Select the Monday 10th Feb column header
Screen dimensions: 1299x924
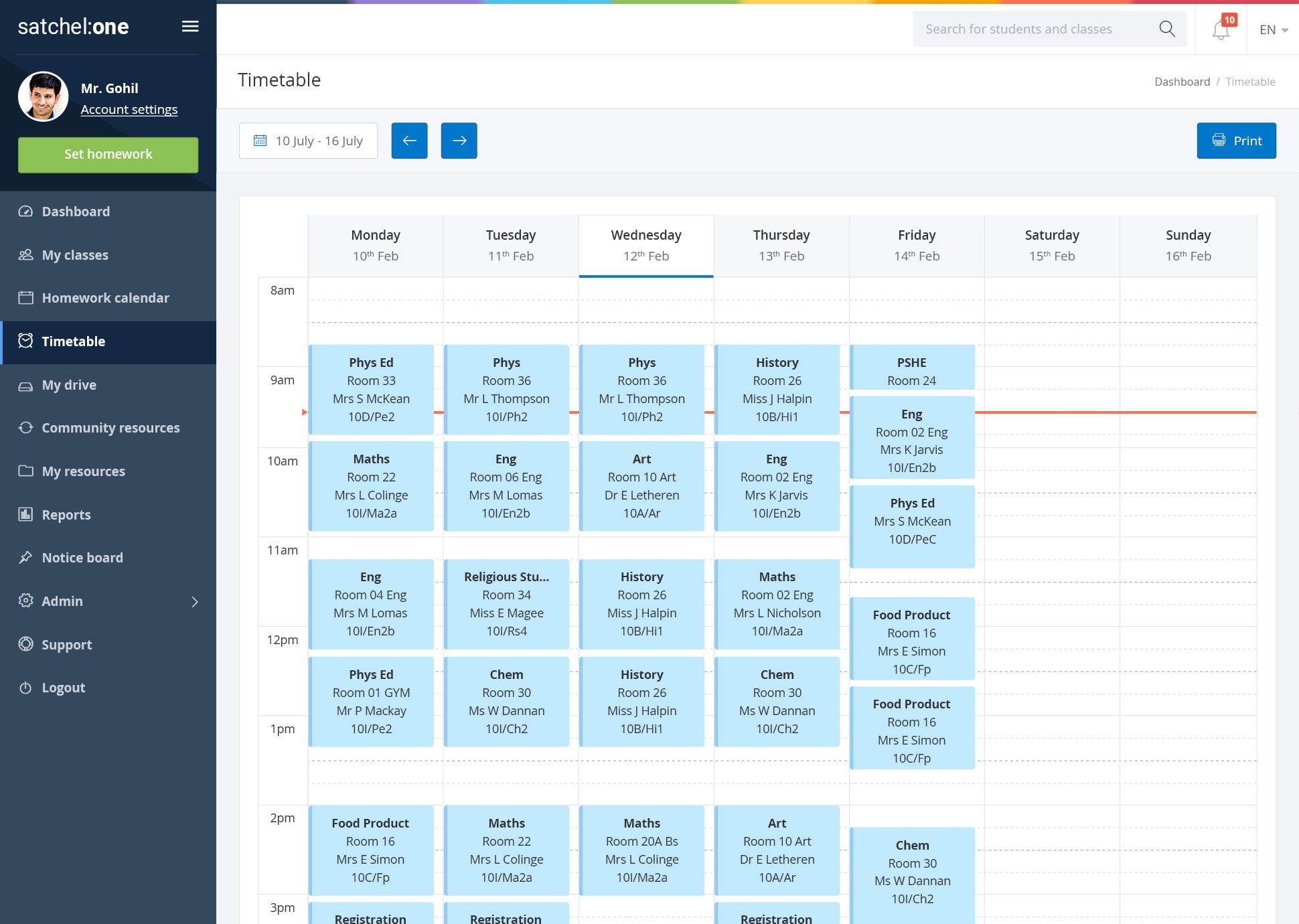click(375, 246)
